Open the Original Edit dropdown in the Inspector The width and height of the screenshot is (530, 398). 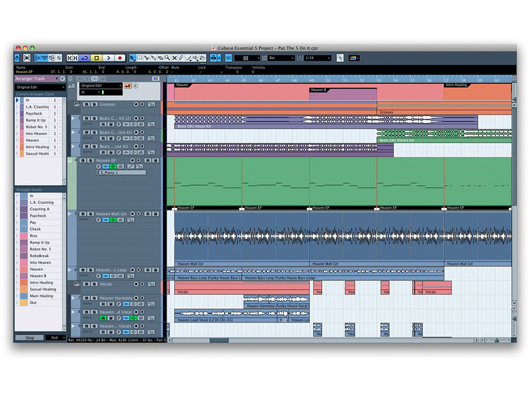coord(40,87)
